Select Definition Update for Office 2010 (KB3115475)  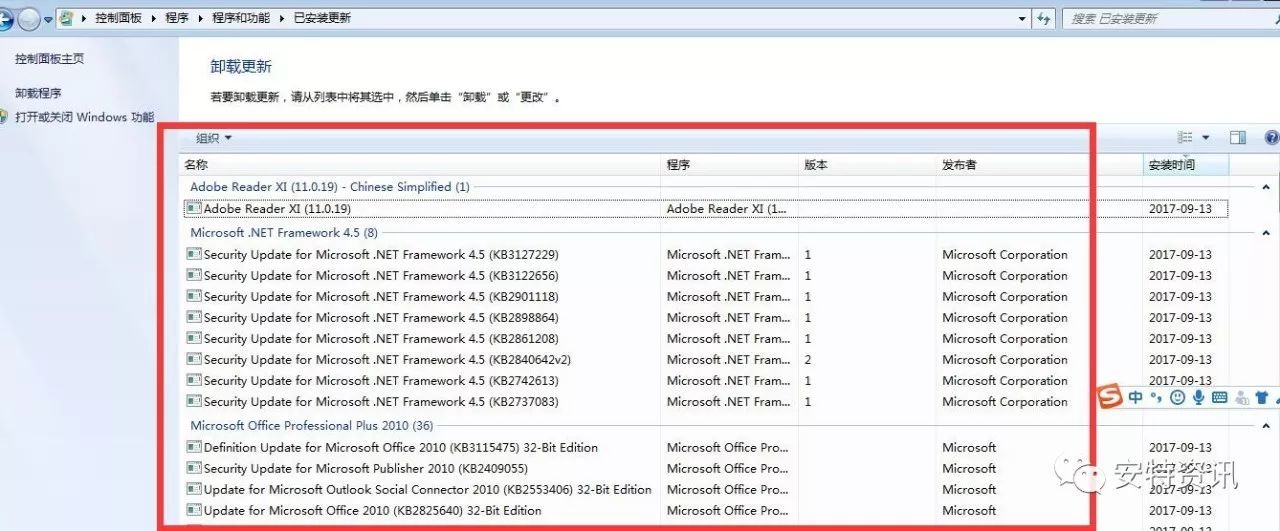(706, 447)
